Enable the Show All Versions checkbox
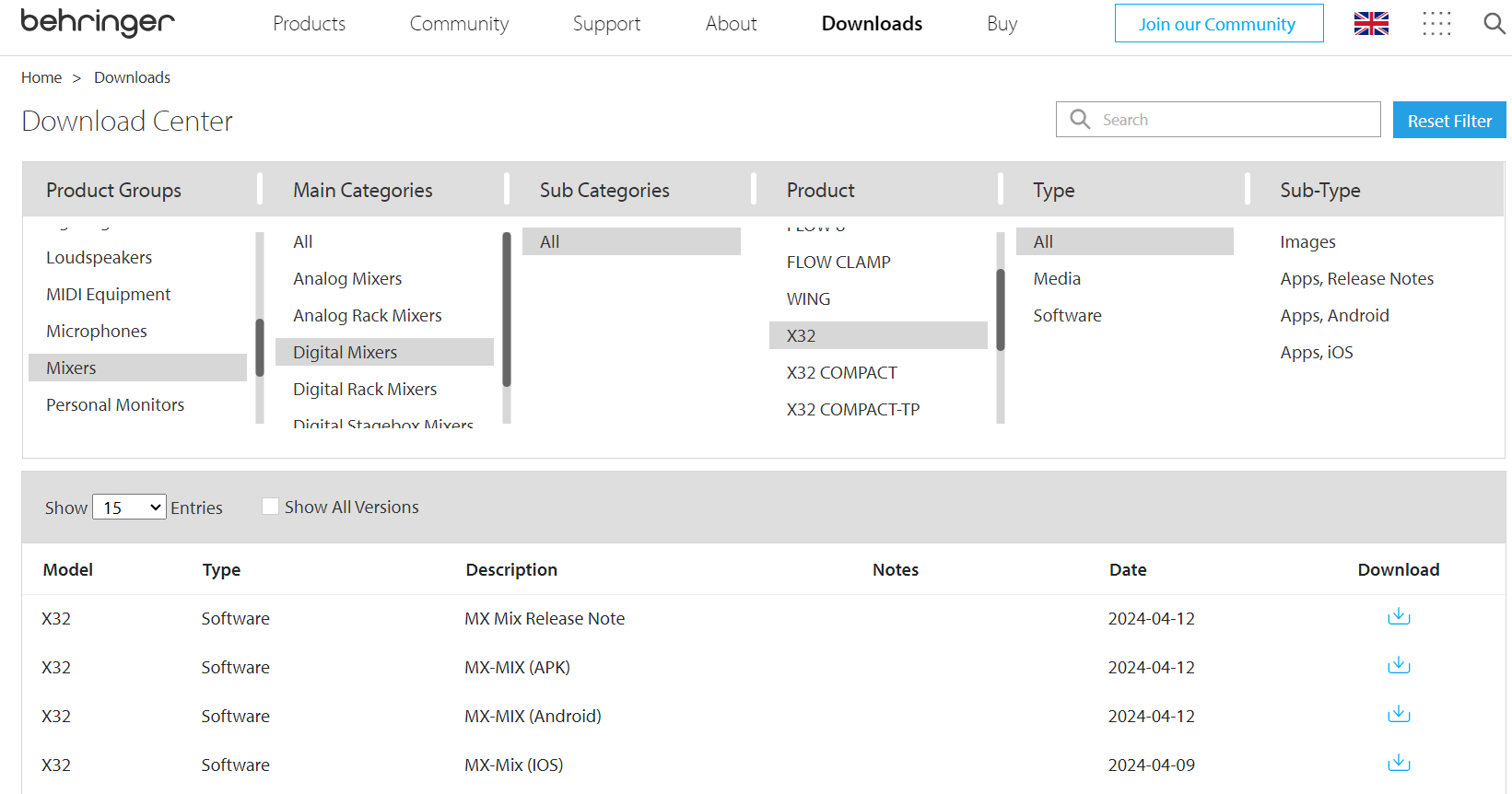The width and height of the screenshot is (1512, 794). pos(270,507)
